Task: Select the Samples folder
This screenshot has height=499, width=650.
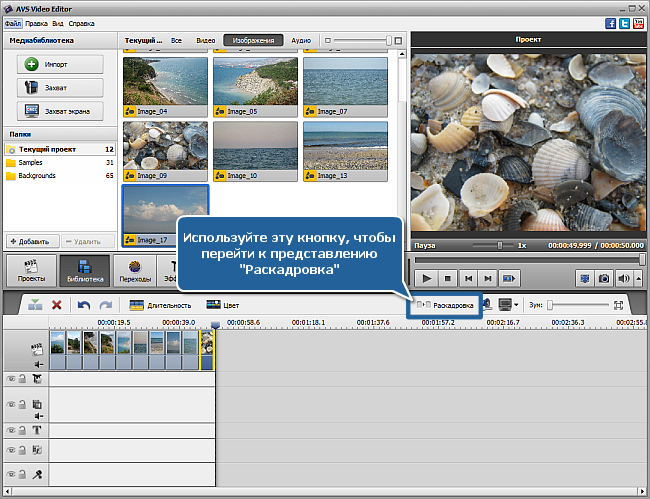Action: pos(32,162)
